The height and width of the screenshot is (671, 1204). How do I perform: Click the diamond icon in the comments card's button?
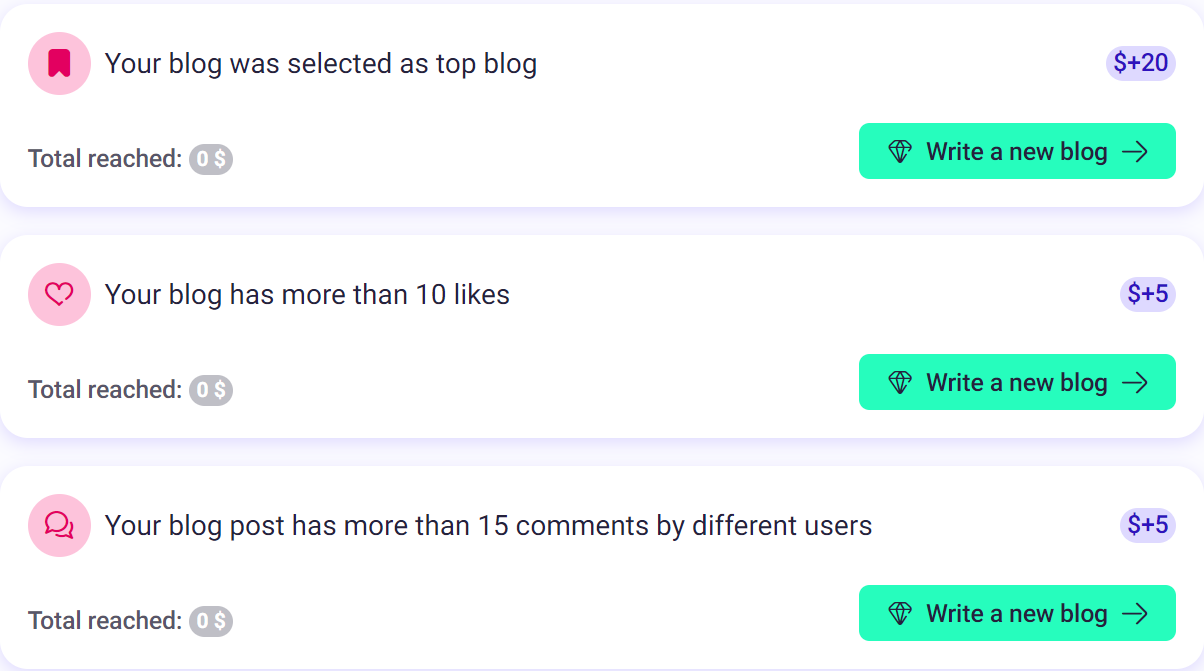[900, 614]
